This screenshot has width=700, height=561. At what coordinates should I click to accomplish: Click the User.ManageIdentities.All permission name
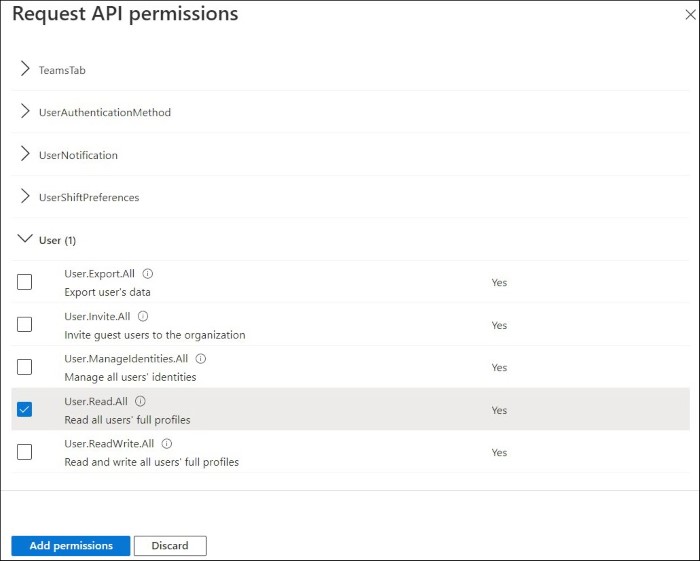click(x=126, y=359)
